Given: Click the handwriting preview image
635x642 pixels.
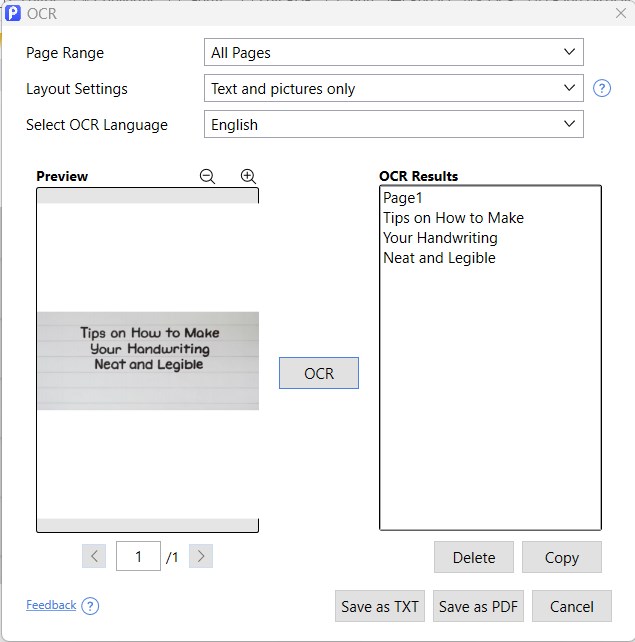Looking at the screenshot, I should [x=148, y=360].
